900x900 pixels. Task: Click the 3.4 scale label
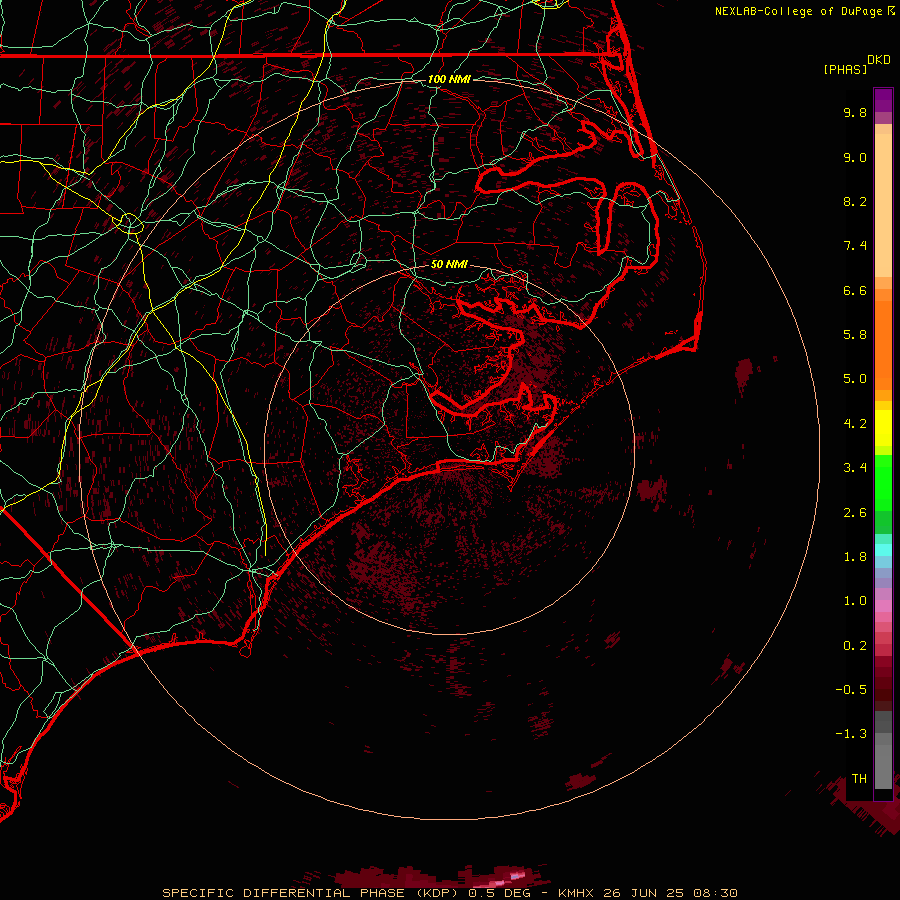point(855,468)
